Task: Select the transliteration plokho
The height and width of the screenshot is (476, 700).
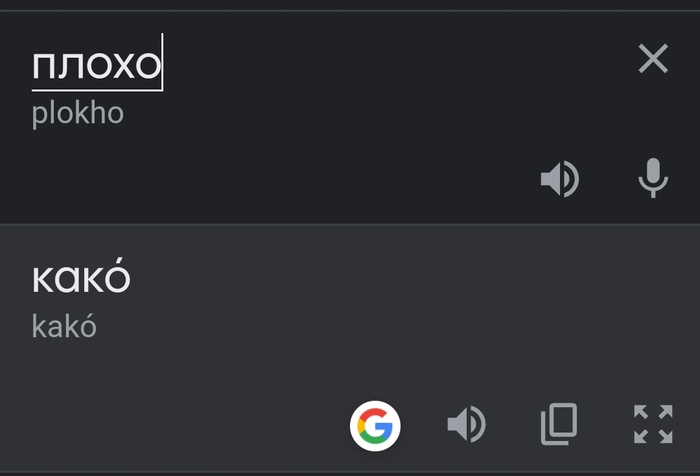Action: [78, 113]
